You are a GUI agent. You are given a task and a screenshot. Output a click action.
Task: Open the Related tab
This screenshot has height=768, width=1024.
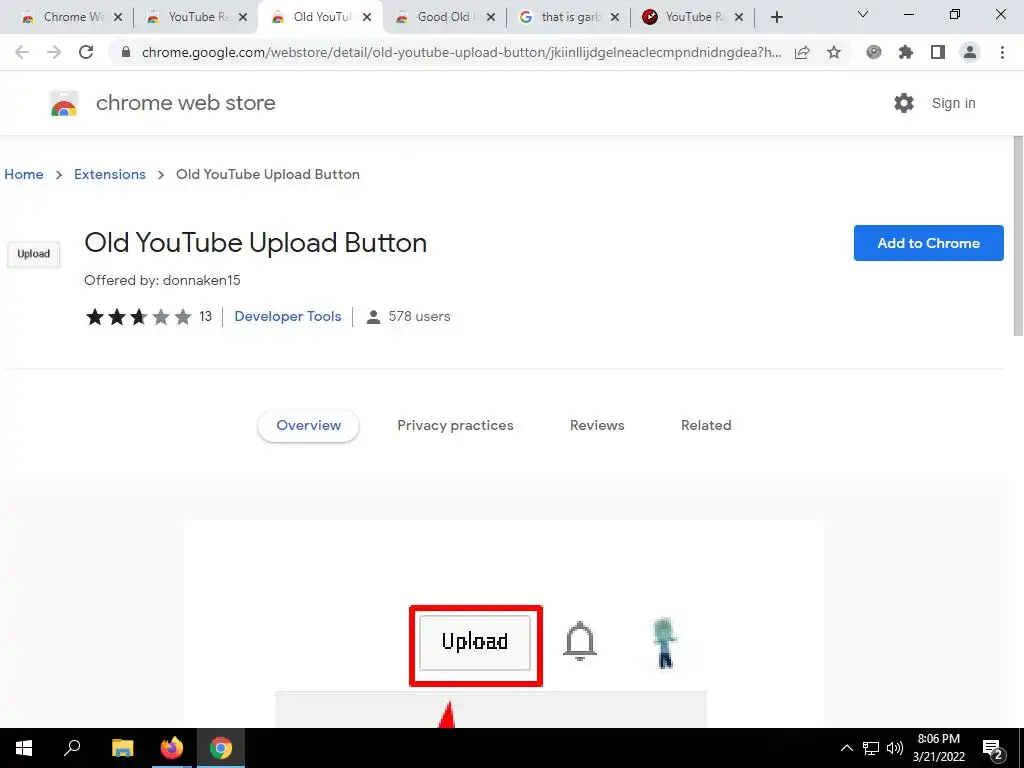coord(706,425)
